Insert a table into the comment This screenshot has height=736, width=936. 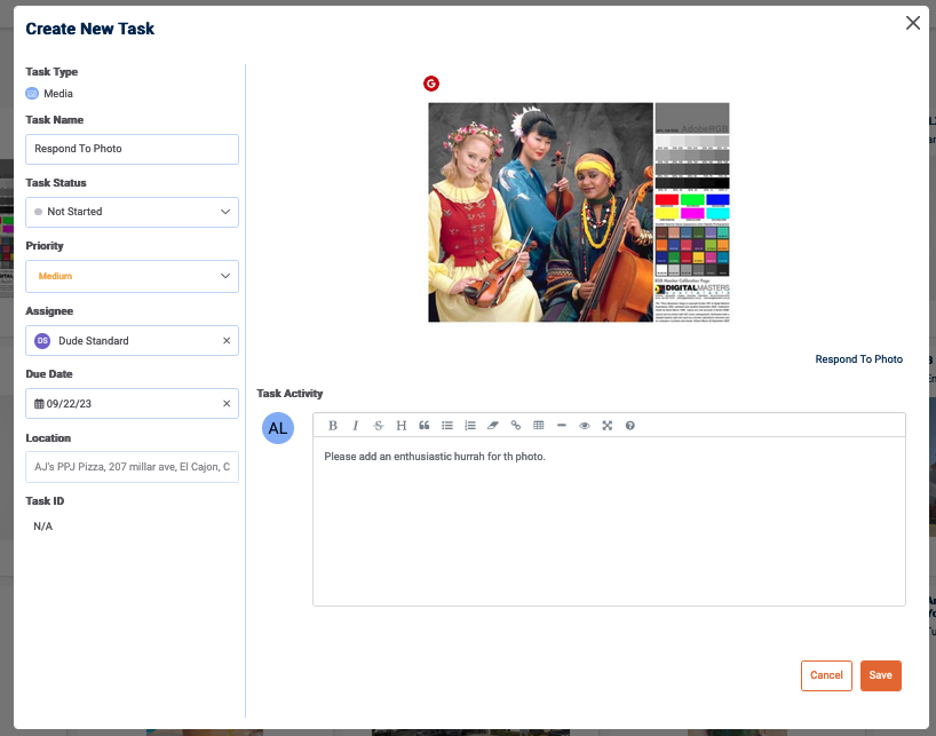coord(539,425)
